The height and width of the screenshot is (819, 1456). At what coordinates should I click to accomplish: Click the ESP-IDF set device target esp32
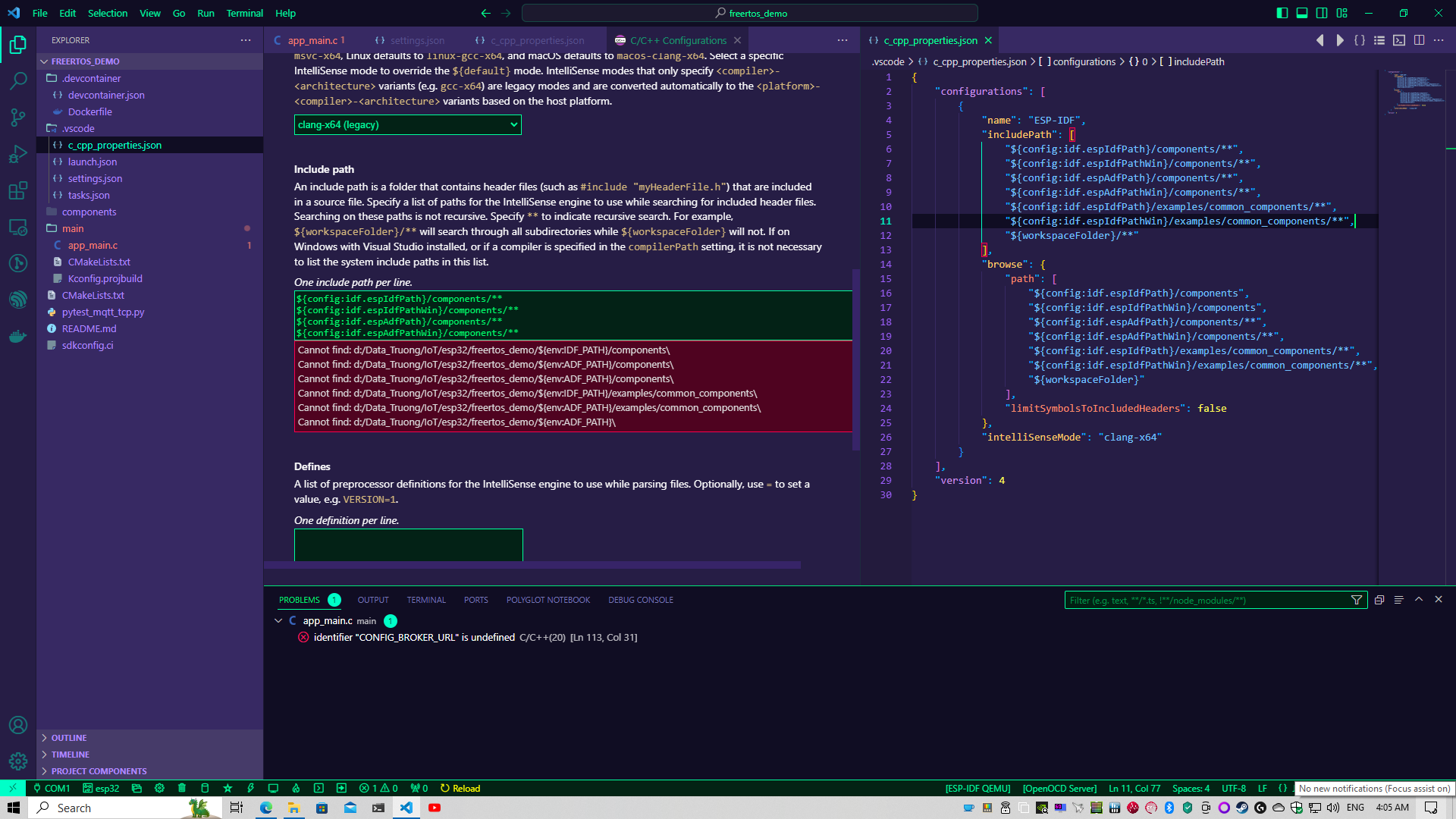(x=101, y=788)
